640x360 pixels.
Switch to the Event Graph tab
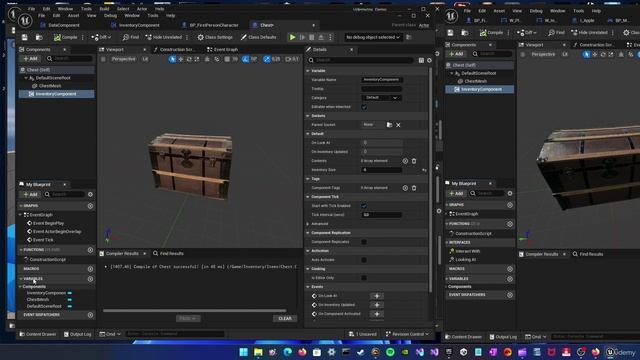[x=223, y=49]
